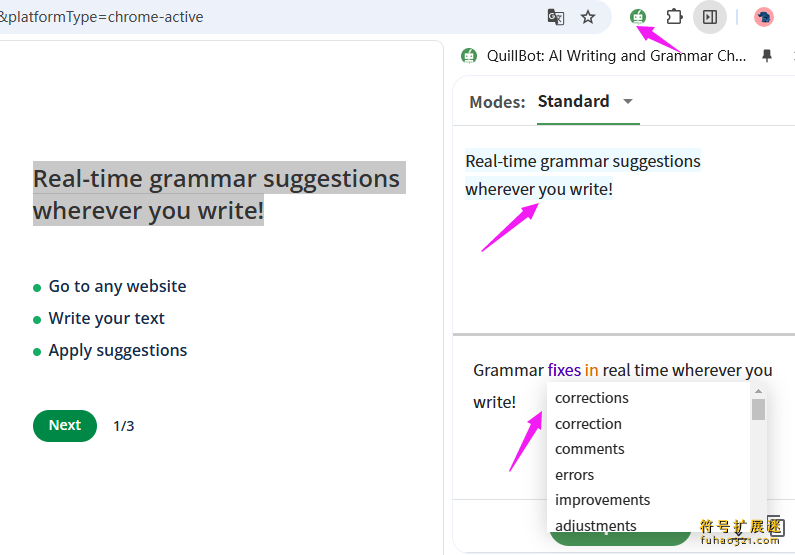Click the 'Modes:' label
Image resolution: width=795 pixels, height=555 pixels.
pyautogui.click(x=497, y=102)
